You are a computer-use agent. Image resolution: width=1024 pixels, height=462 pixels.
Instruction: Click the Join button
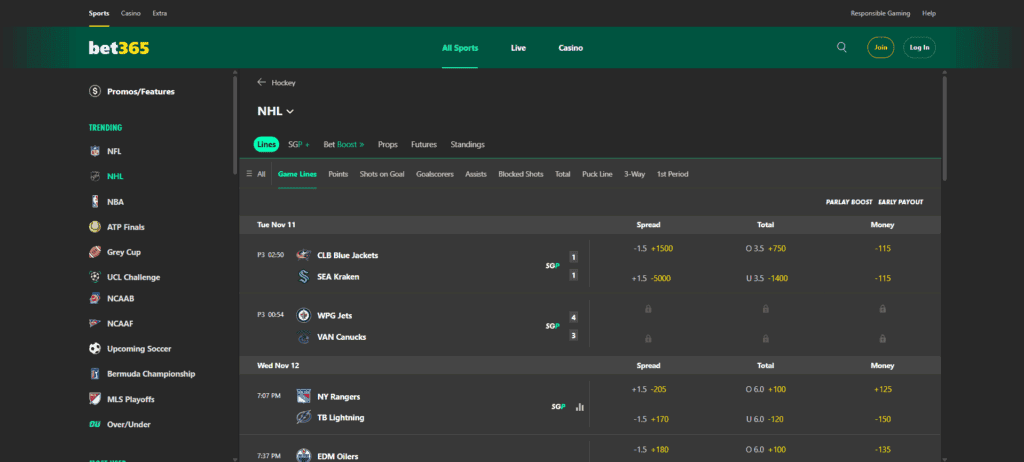(x=881, y=48)
